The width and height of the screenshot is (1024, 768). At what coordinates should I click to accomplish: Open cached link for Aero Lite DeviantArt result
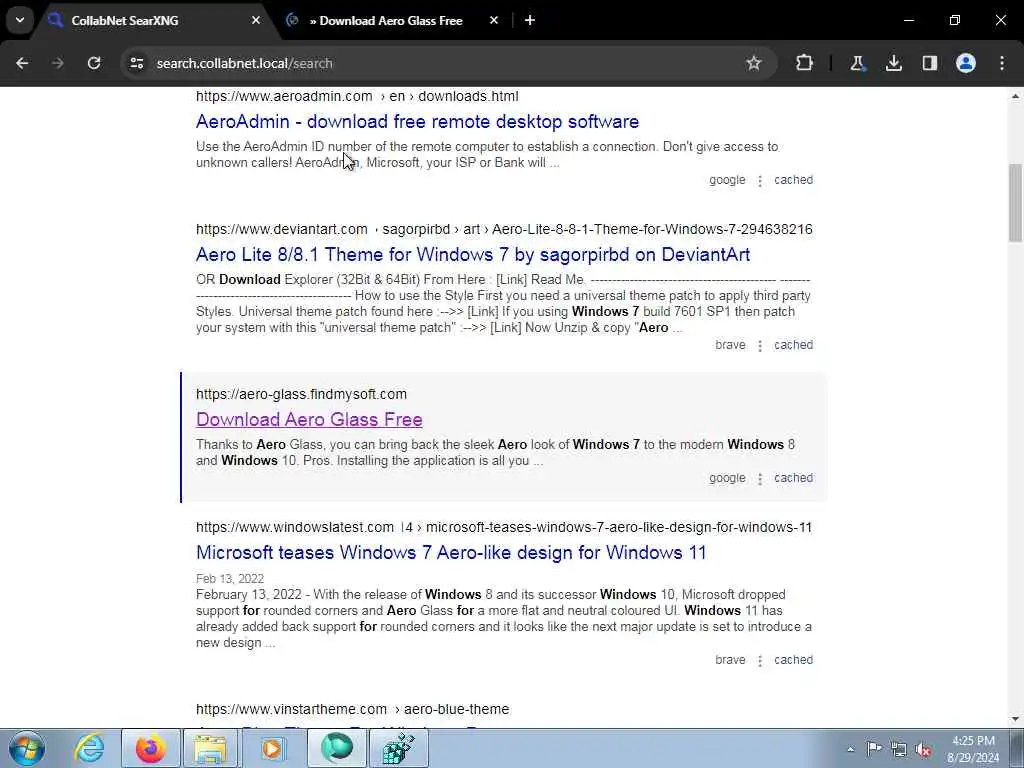click(x=793, y=345)
